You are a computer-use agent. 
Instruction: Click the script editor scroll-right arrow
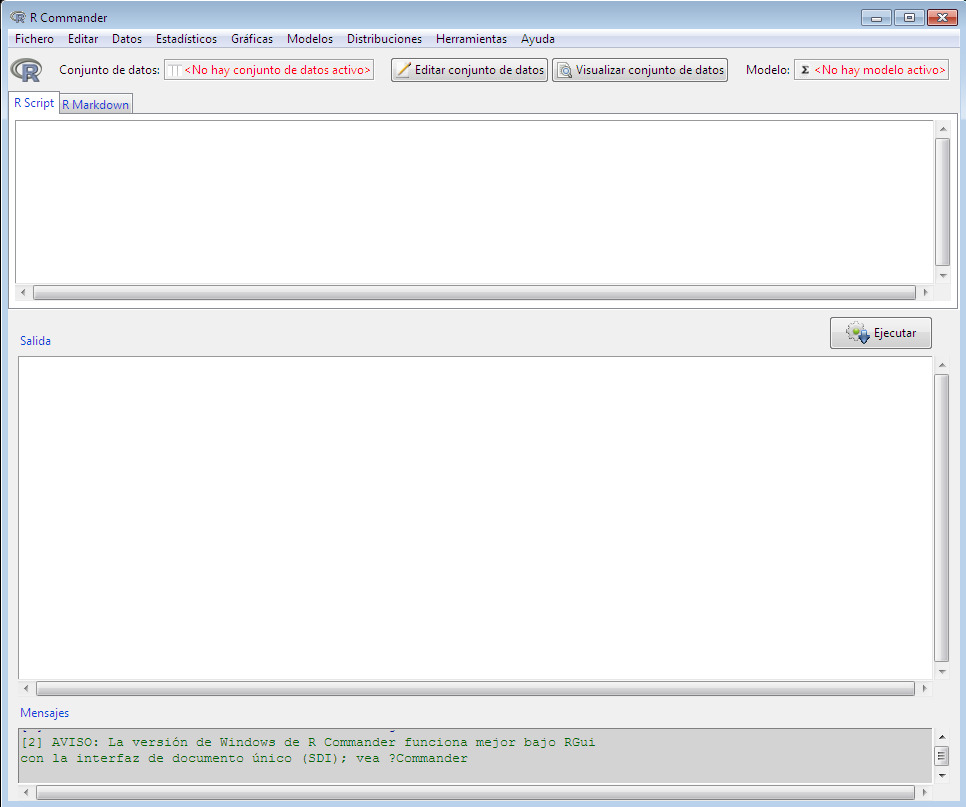click(x=925, y=293)
